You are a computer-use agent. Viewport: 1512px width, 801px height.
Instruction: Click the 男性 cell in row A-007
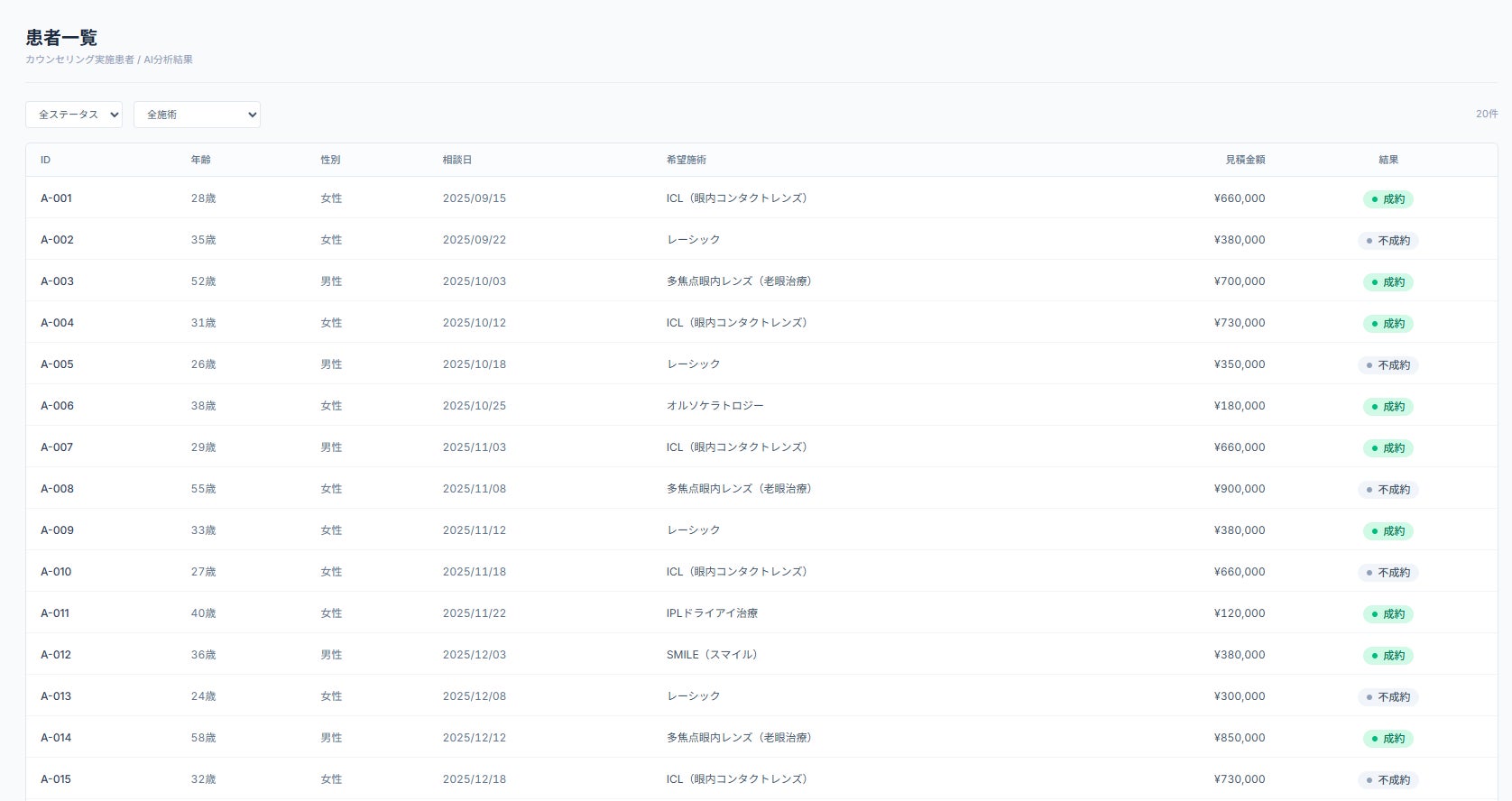point(331,447)
